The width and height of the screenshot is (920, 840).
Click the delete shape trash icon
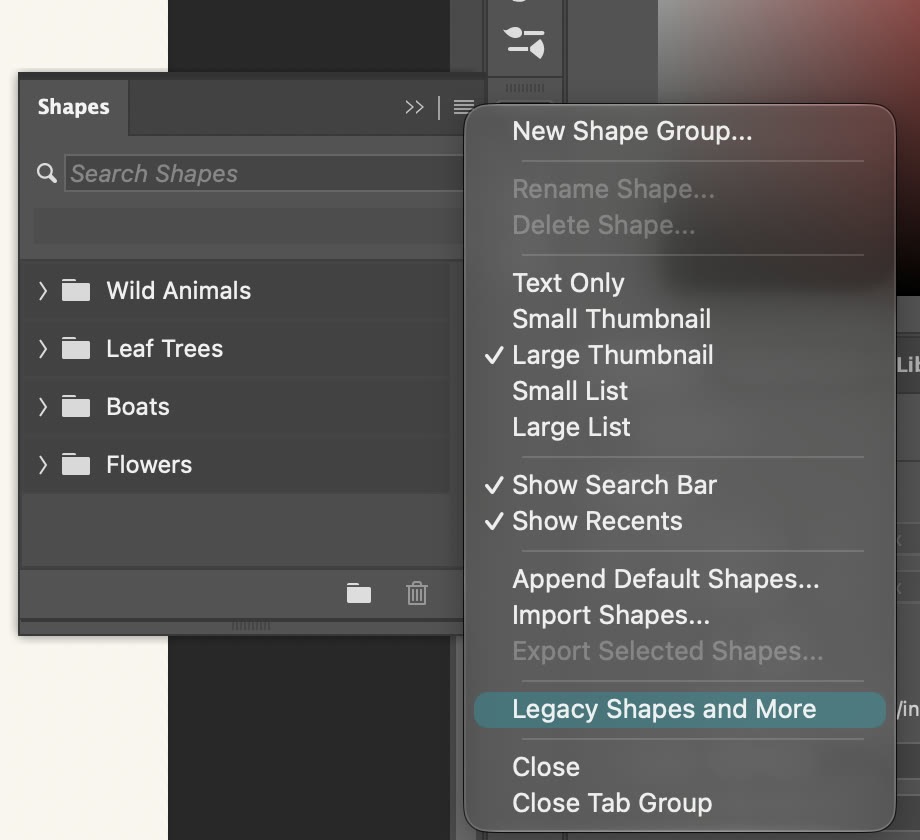(417, 593)
